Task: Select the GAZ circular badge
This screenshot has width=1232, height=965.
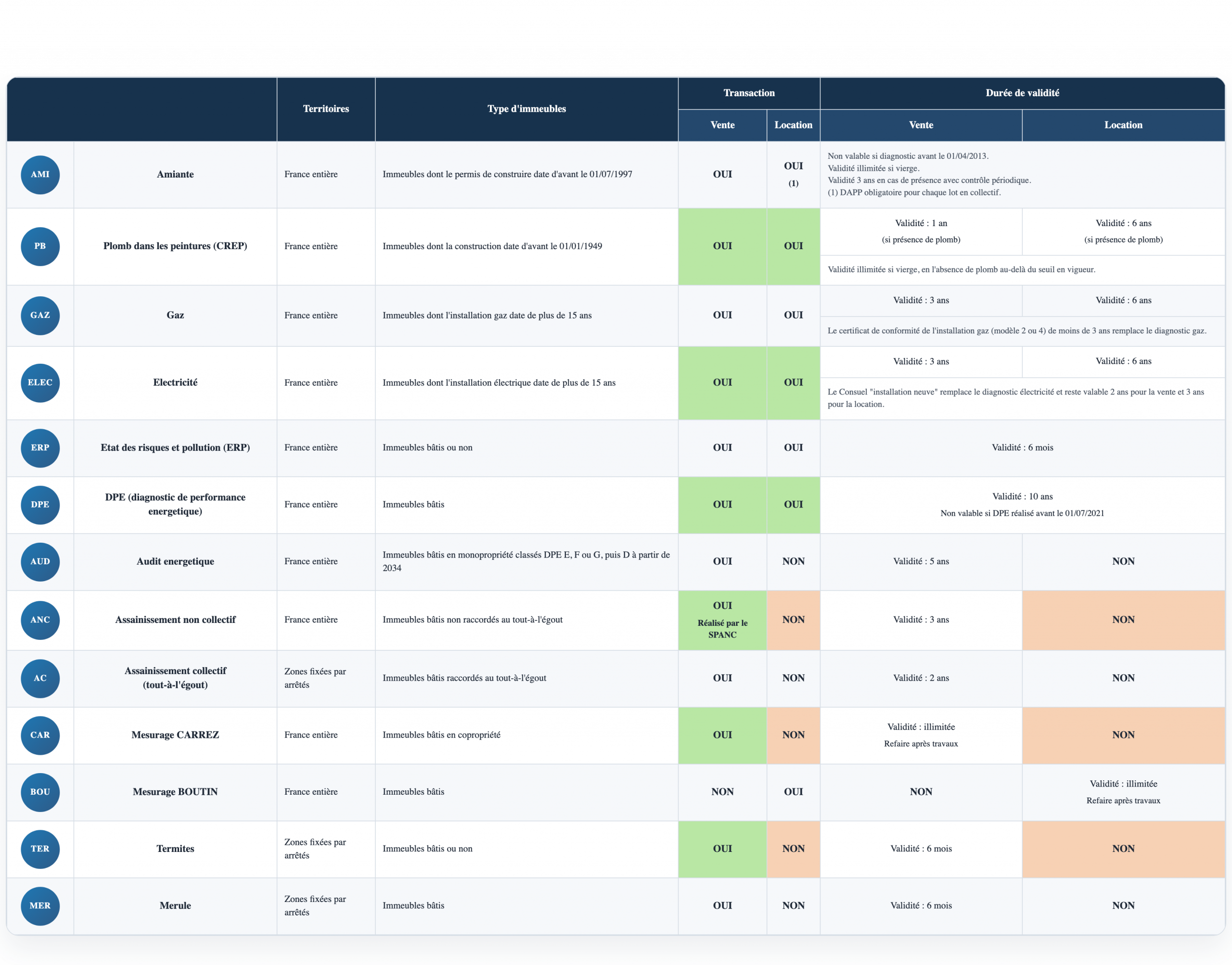Action: [40, 315]
